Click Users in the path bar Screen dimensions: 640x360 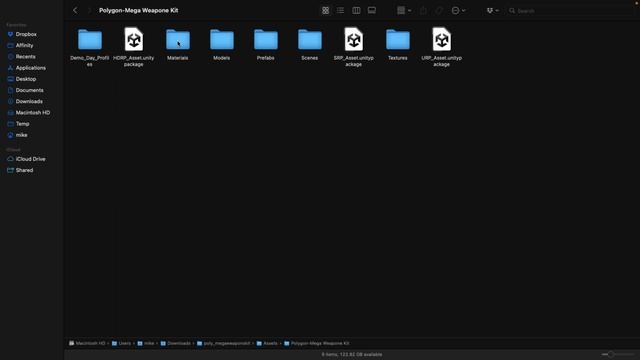click(121, 344)
